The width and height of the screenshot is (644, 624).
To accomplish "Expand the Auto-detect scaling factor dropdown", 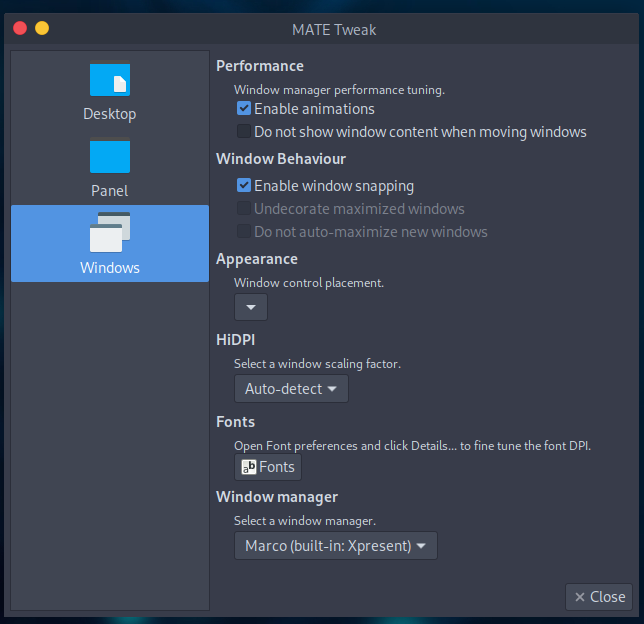I will (x=291, y=388).
